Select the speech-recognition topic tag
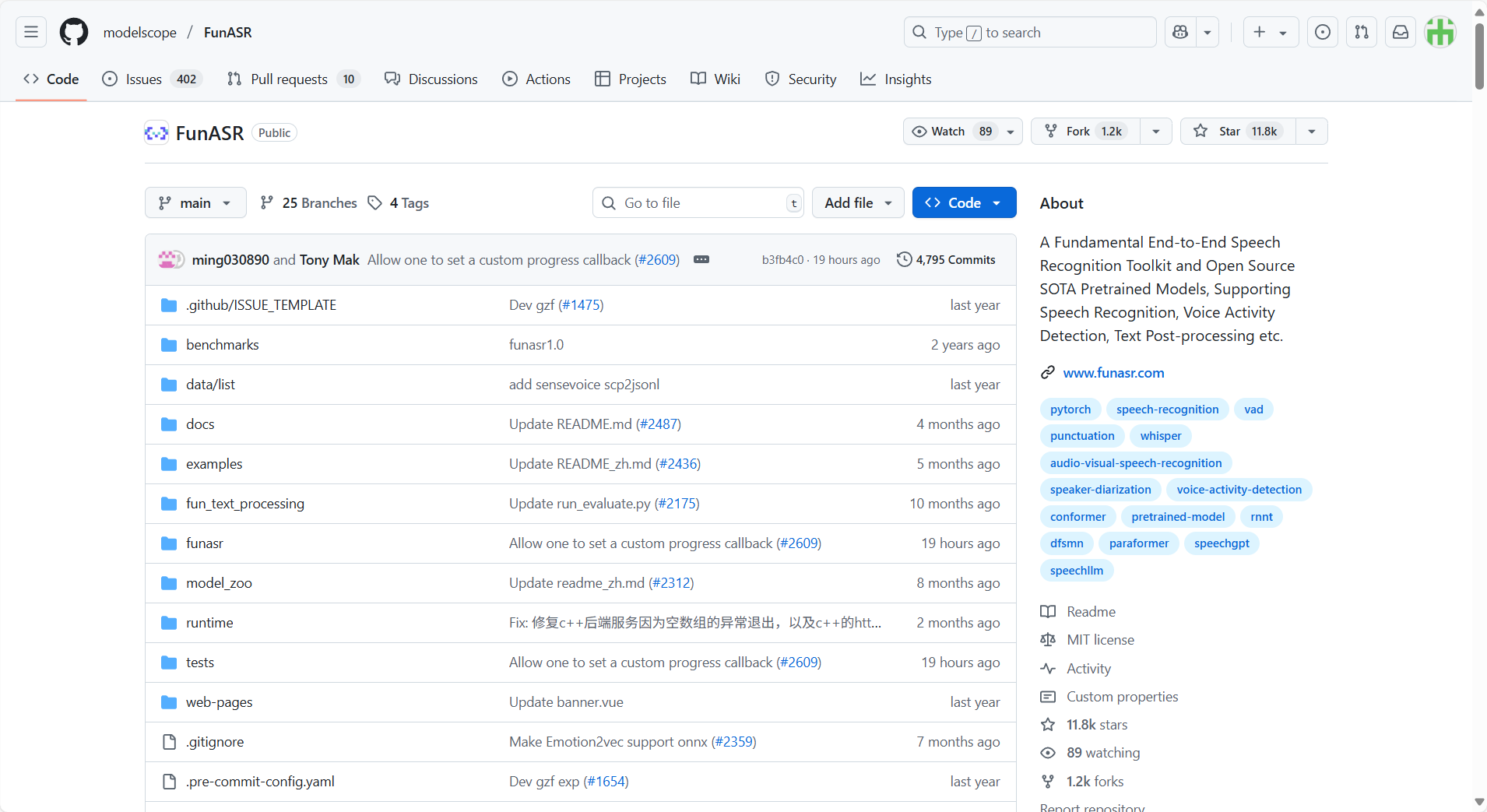Viewport: 1487px width, 812px height. [x=1167, y=409]
